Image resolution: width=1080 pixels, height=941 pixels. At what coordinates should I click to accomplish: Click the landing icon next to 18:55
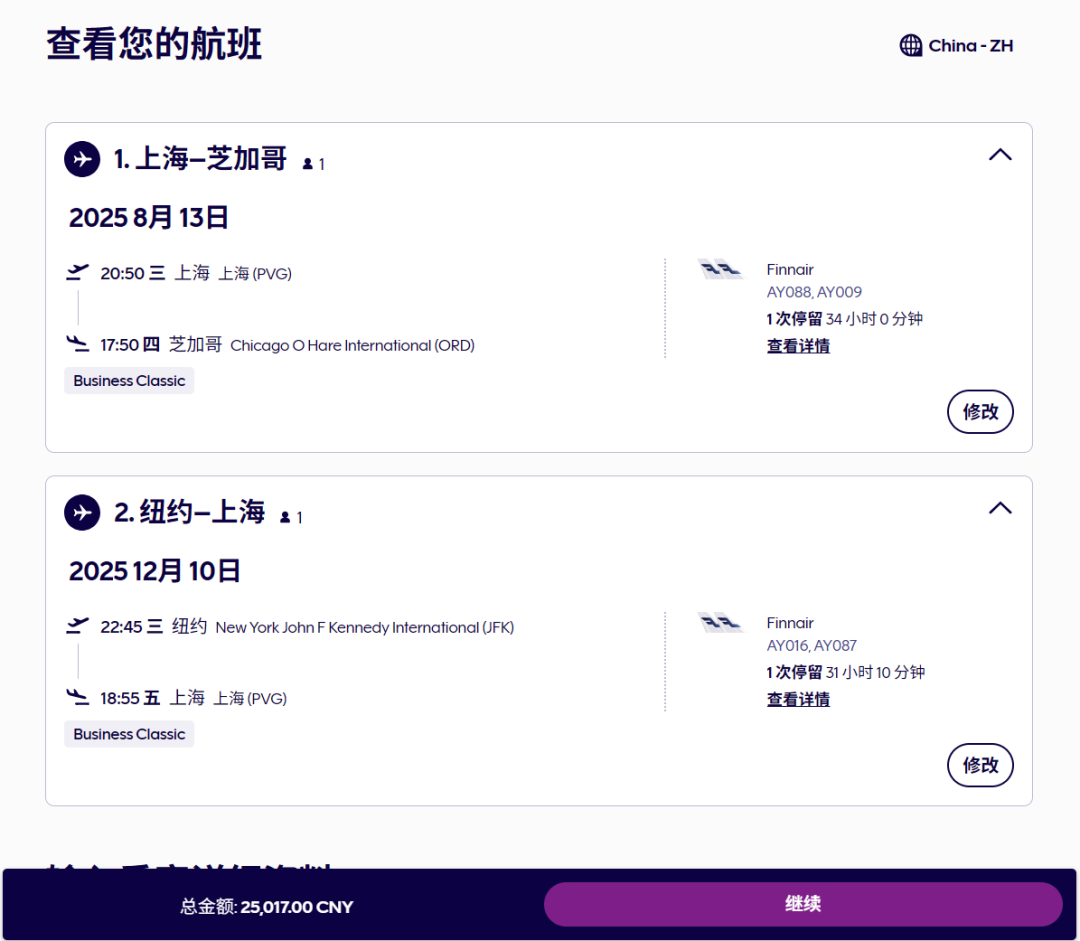click(77, 697)
